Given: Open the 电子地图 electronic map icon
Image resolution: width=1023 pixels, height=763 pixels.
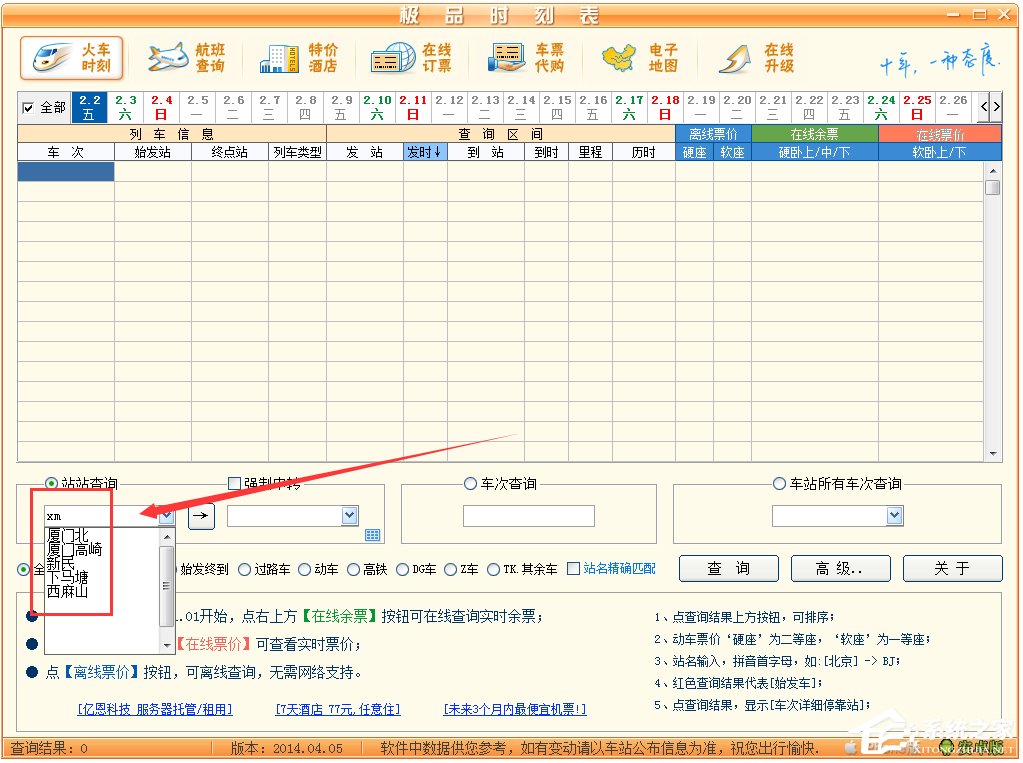Looking at the screenshot, I should click(x=639, y=57).
